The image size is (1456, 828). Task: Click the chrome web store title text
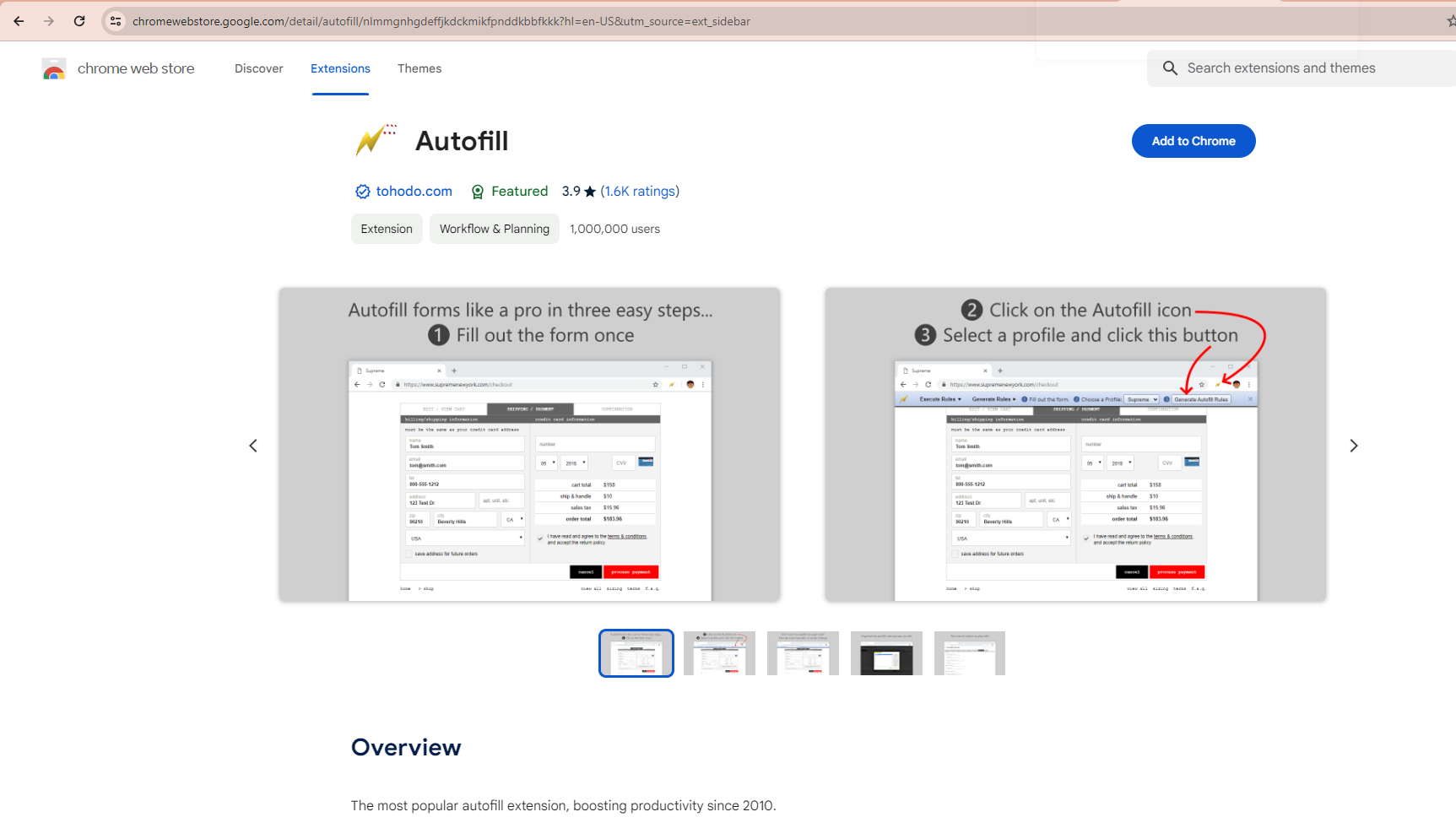(x=136, y=68)
